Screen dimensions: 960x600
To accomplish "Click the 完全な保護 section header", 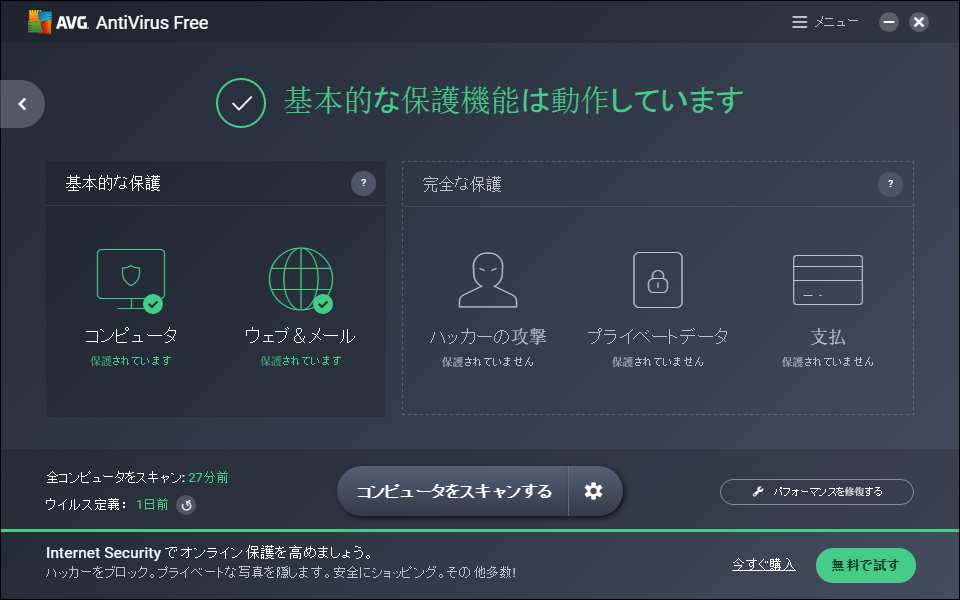I will click(462, 184).
